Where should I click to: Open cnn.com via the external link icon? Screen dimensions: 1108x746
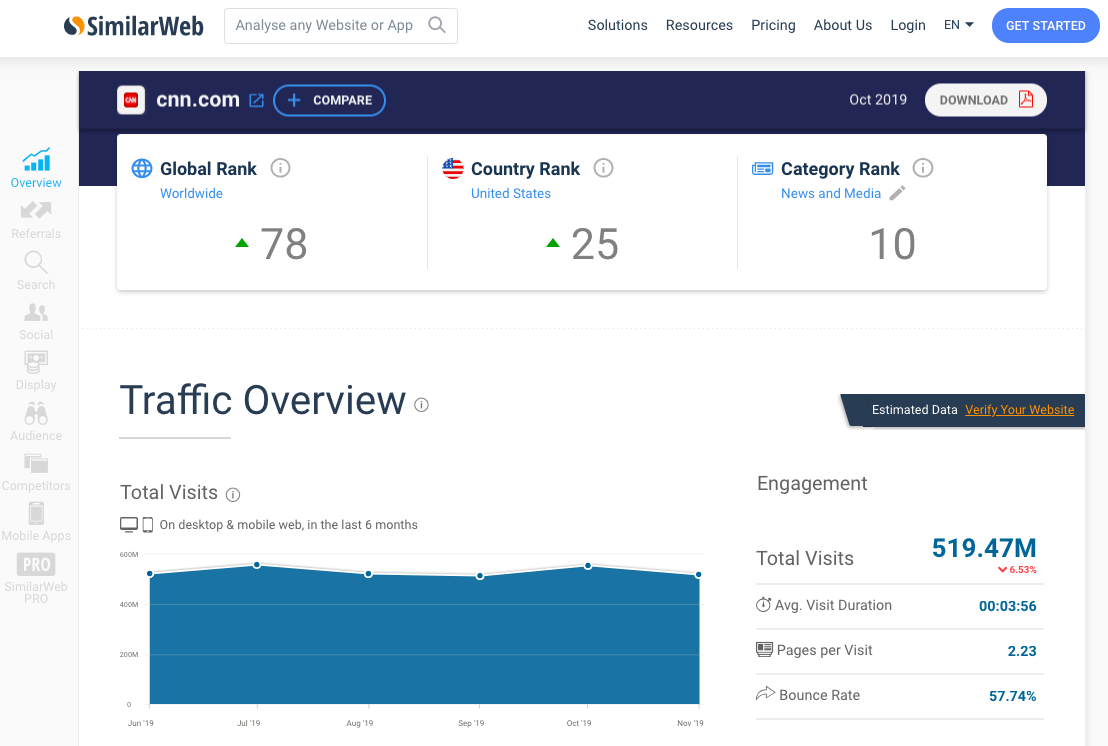pos(257,100)
